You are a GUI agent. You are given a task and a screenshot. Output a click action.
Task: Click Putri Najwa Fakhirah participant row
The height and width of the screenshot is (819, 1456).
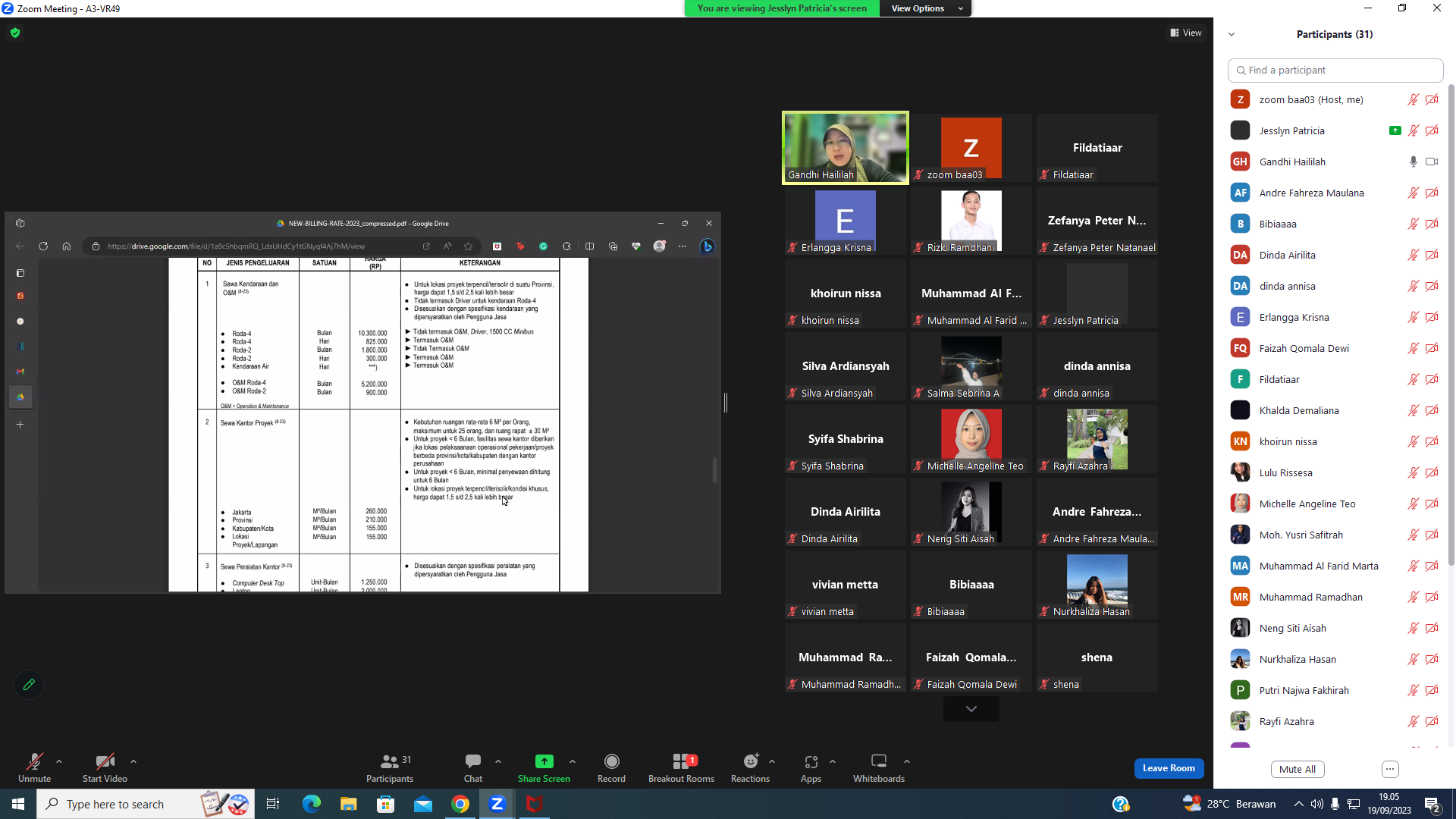click(1335, 690)
